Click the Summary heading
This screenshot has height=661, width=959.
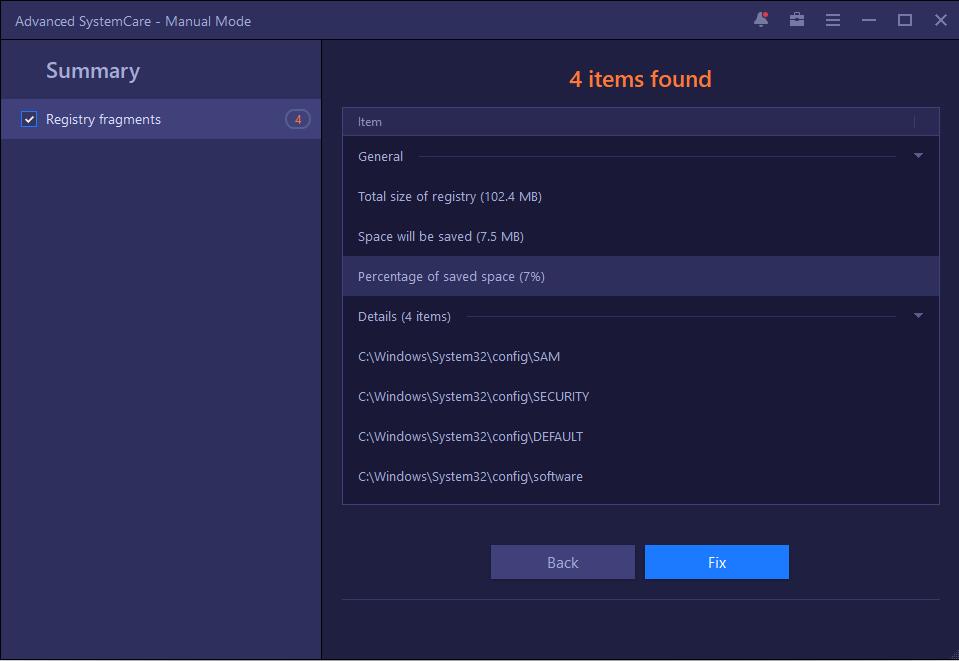pyautogui.click(x=93, y=71)
